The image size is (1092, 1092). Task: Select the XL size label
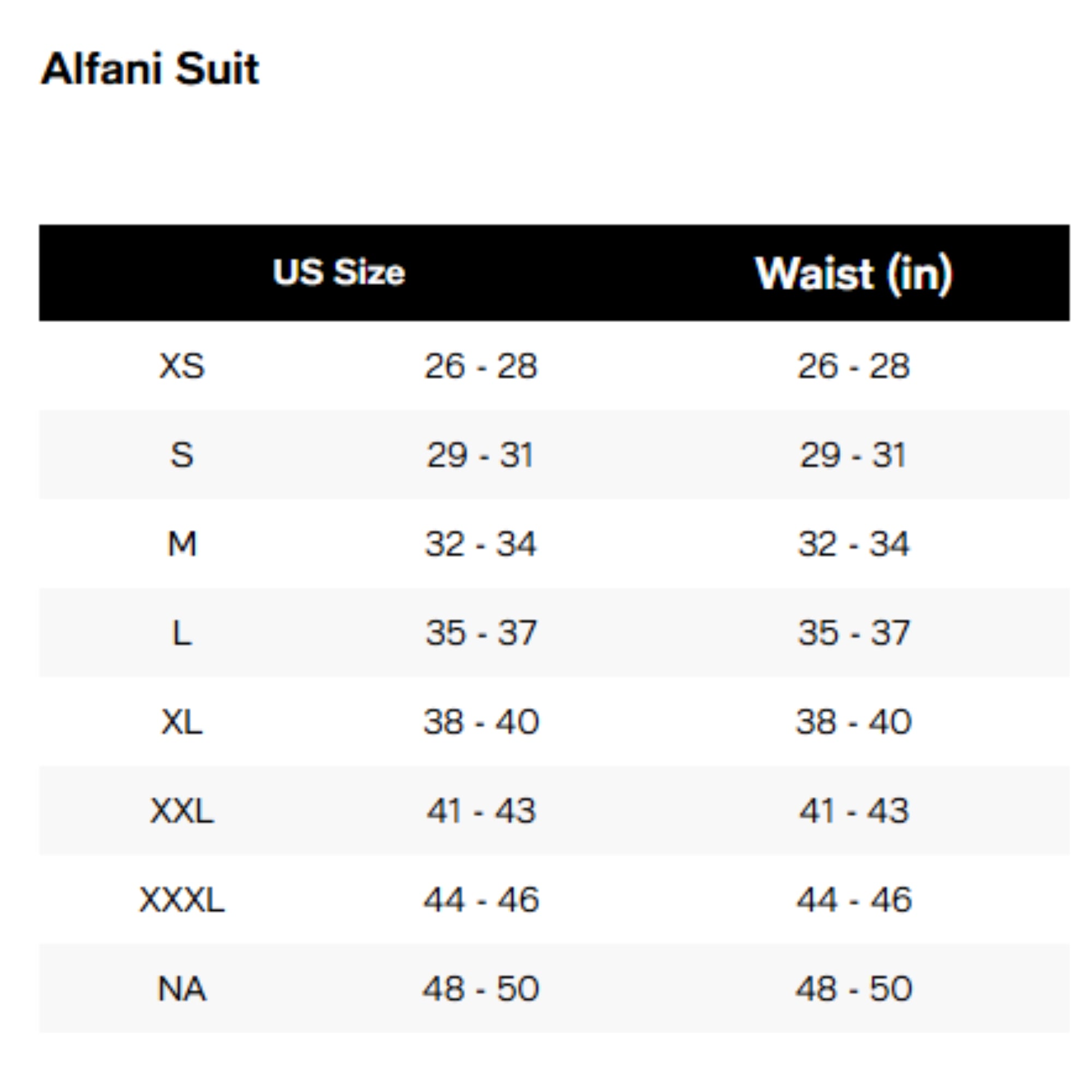click(182, 722)
